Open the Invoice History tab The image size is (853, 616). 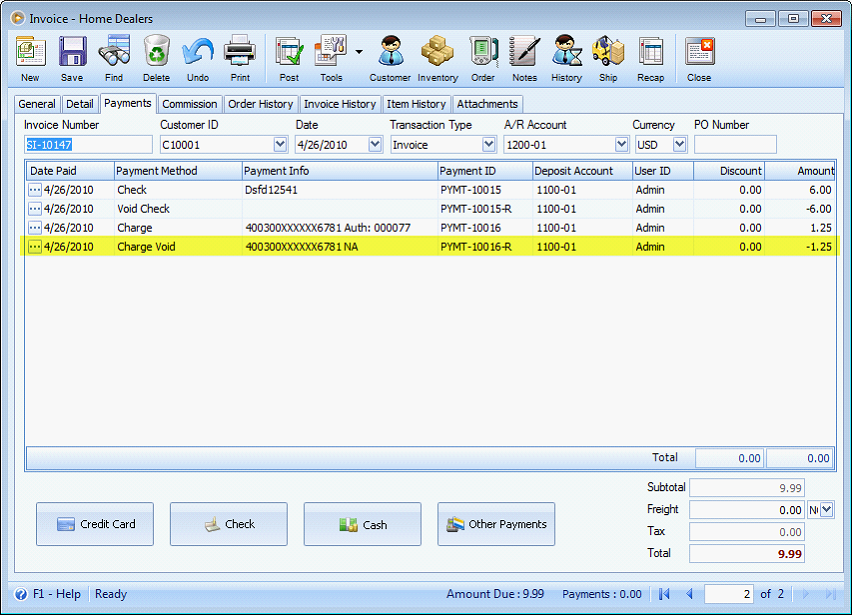point(340,104)
